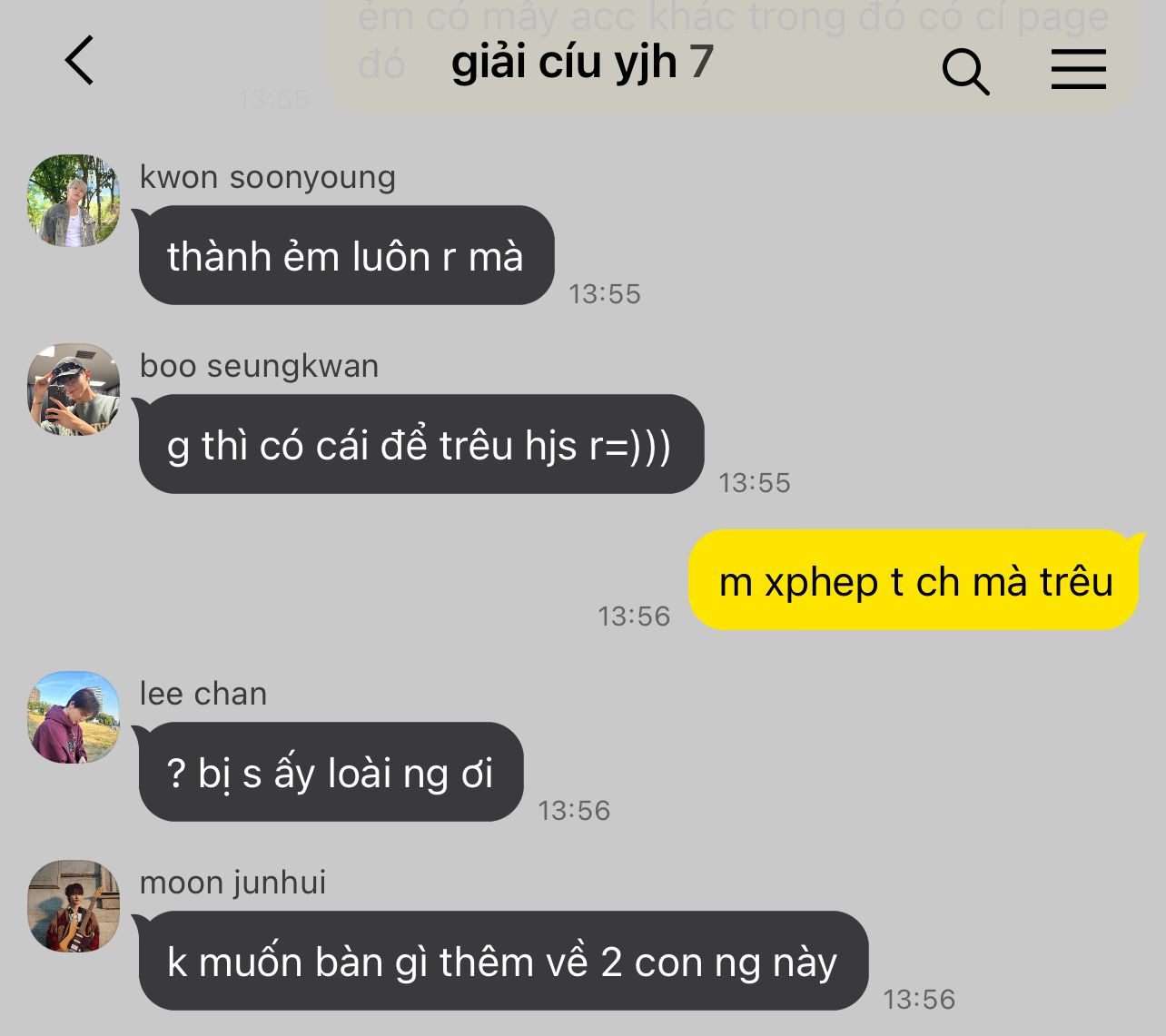
Task: Tap message "thành ẻm luôn r mà"
Action: click(346, 255)
